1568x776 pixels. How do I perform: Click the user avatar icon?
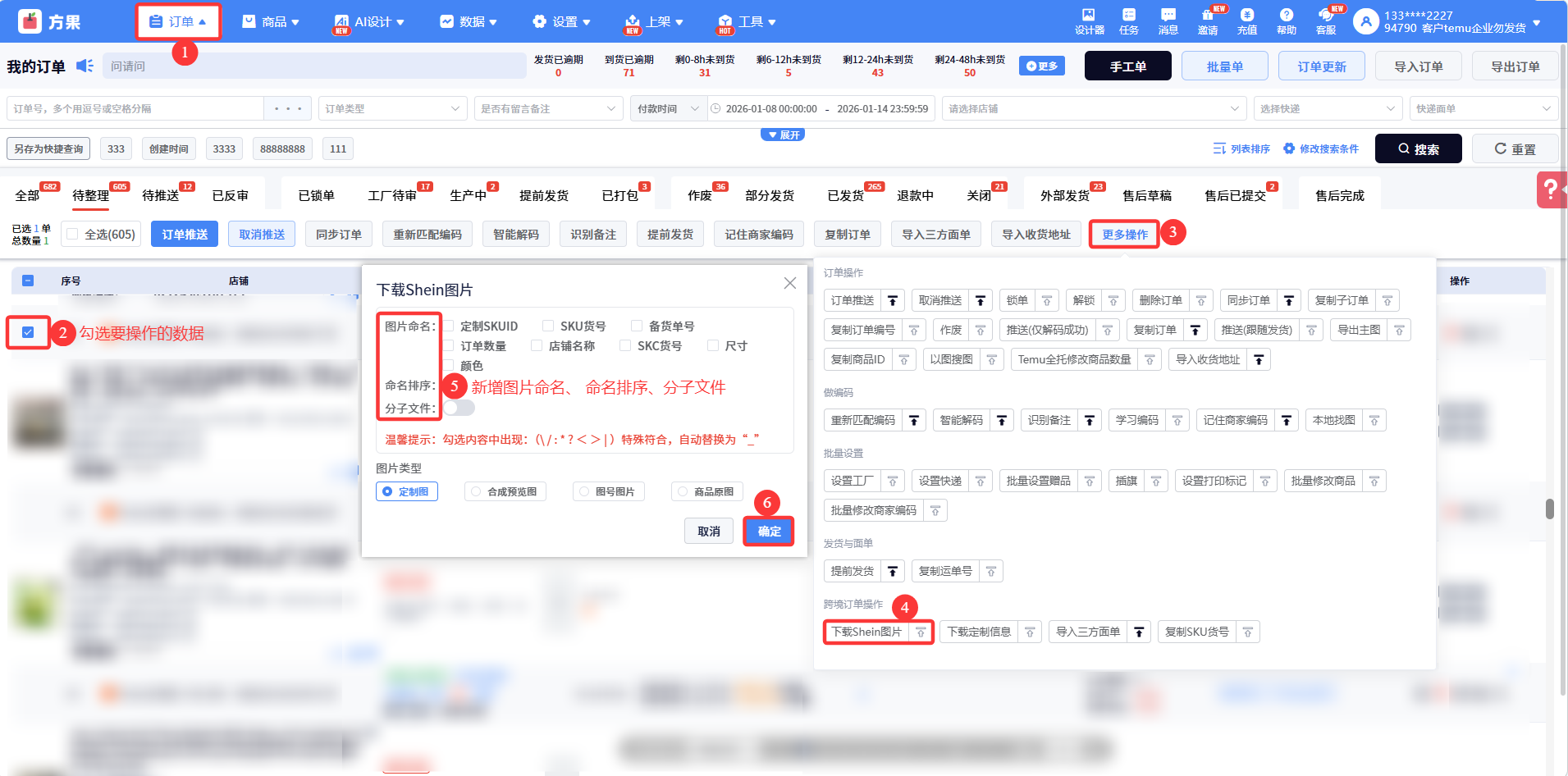click(1366, 21)
